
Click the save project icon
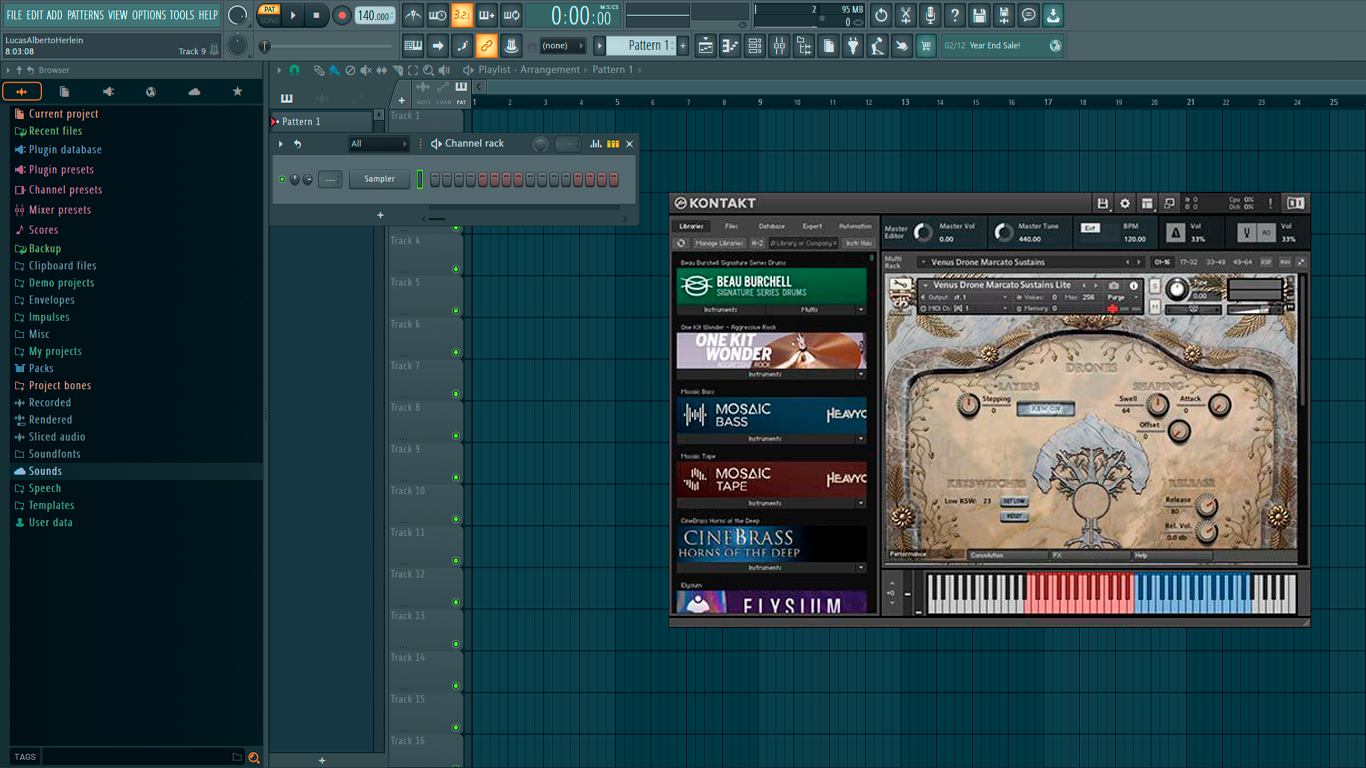point(979,15)
